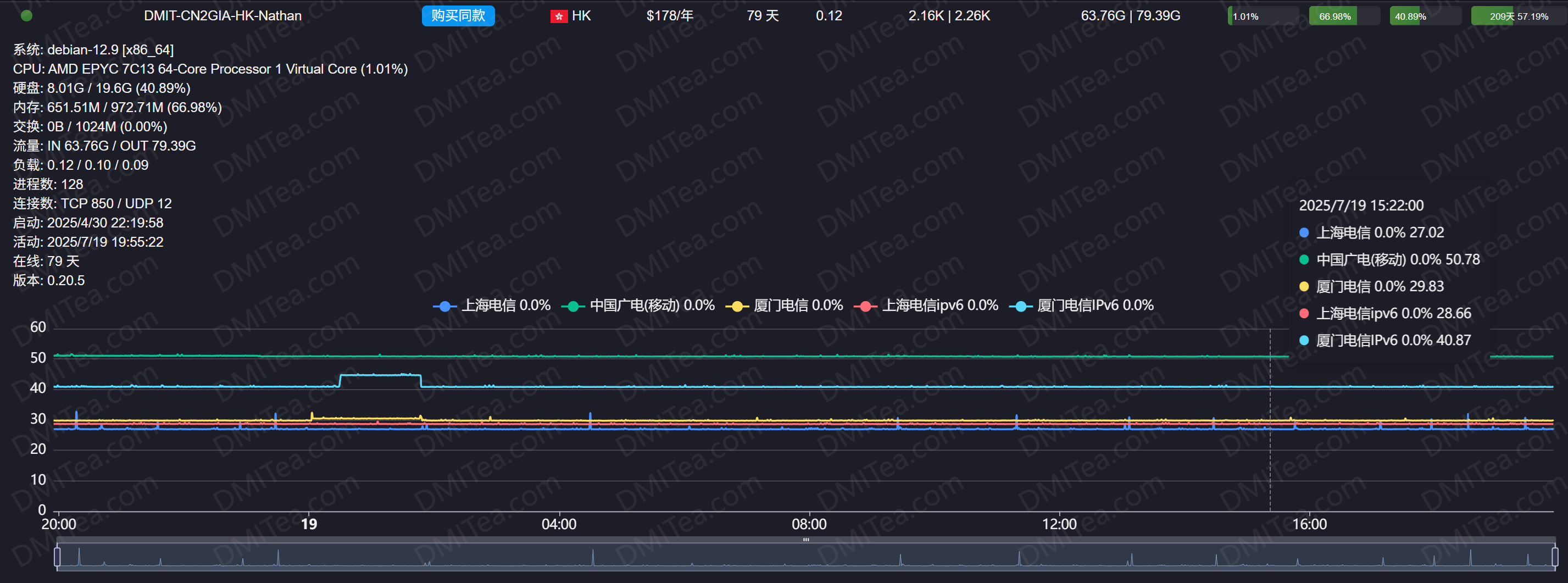Toggle 中国广电(移动) series in chart legend
This screenshot has width=1568, height=583.
click(638, 306)
